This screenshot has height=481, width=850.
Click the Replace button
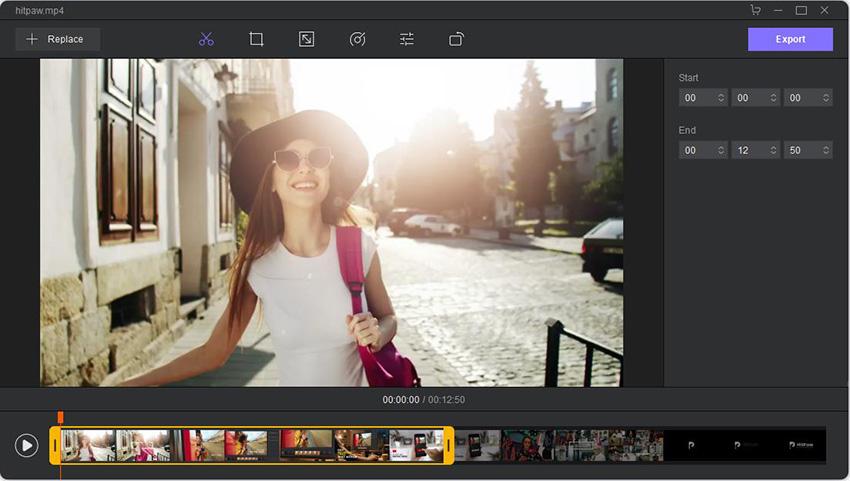tap(57, 39)
